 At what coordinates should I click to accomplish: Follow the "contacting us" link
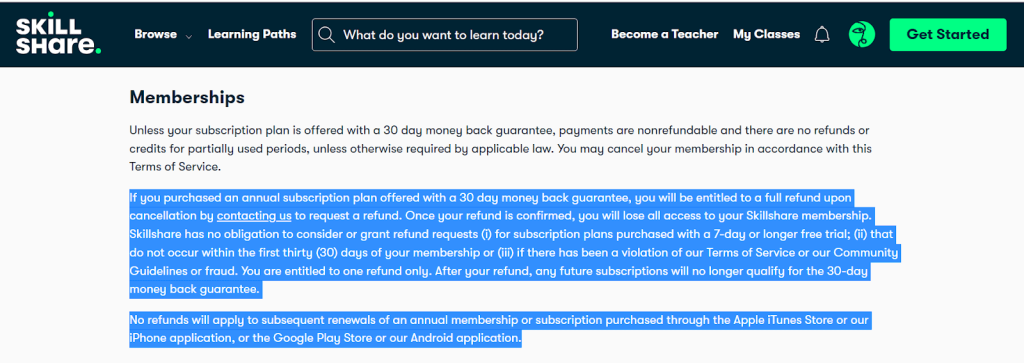(254, 215)
